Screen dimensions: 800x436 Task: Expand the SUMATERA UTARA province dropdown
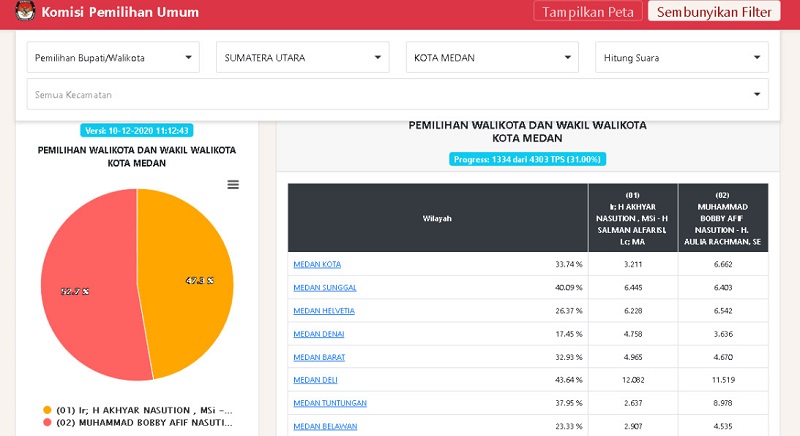click(x=302, y=58)
